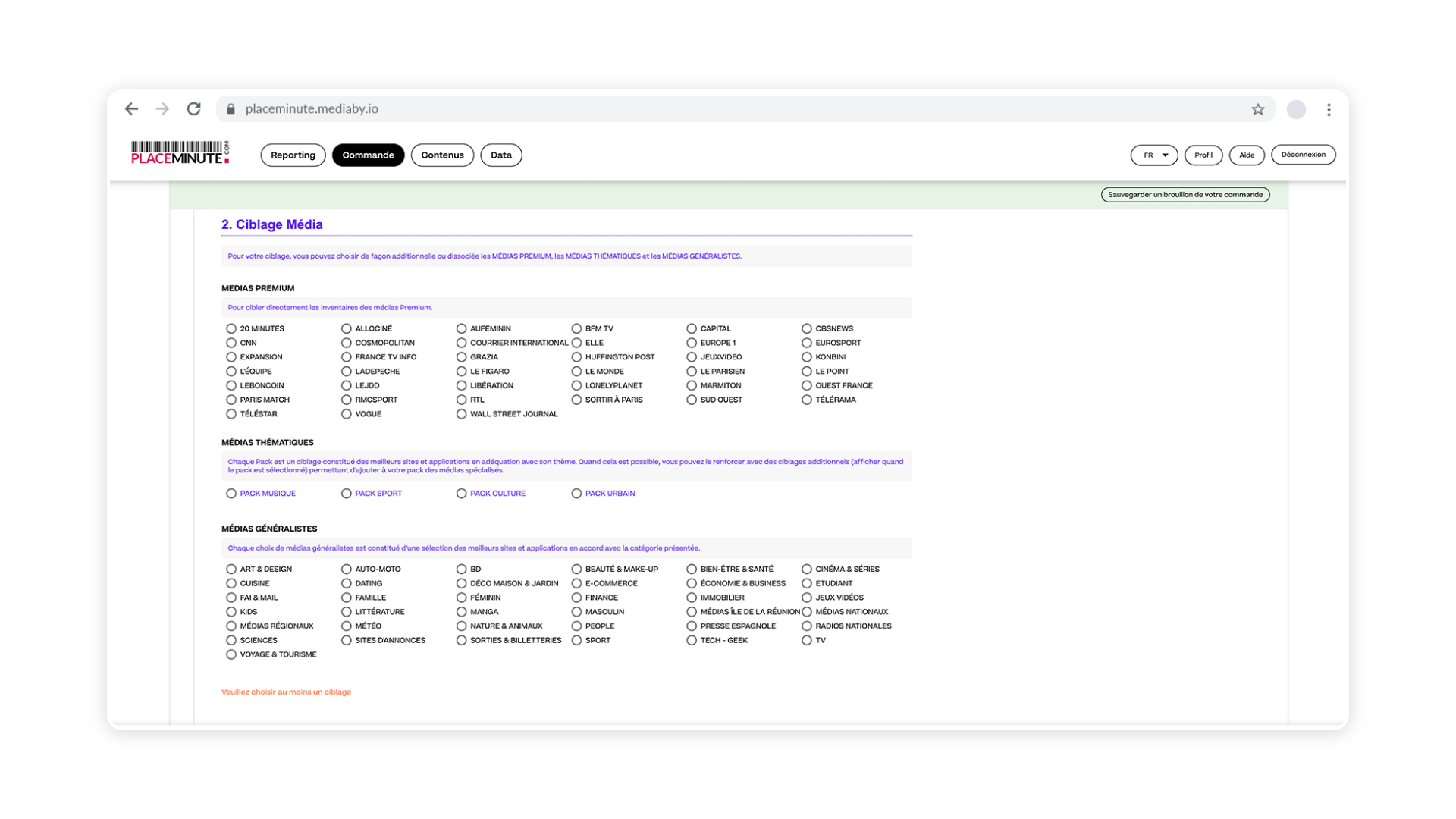The image size is (1456, 819).
Task: Select the WALL STREET JOURNAL option
Action: click(x=462, y=414)
